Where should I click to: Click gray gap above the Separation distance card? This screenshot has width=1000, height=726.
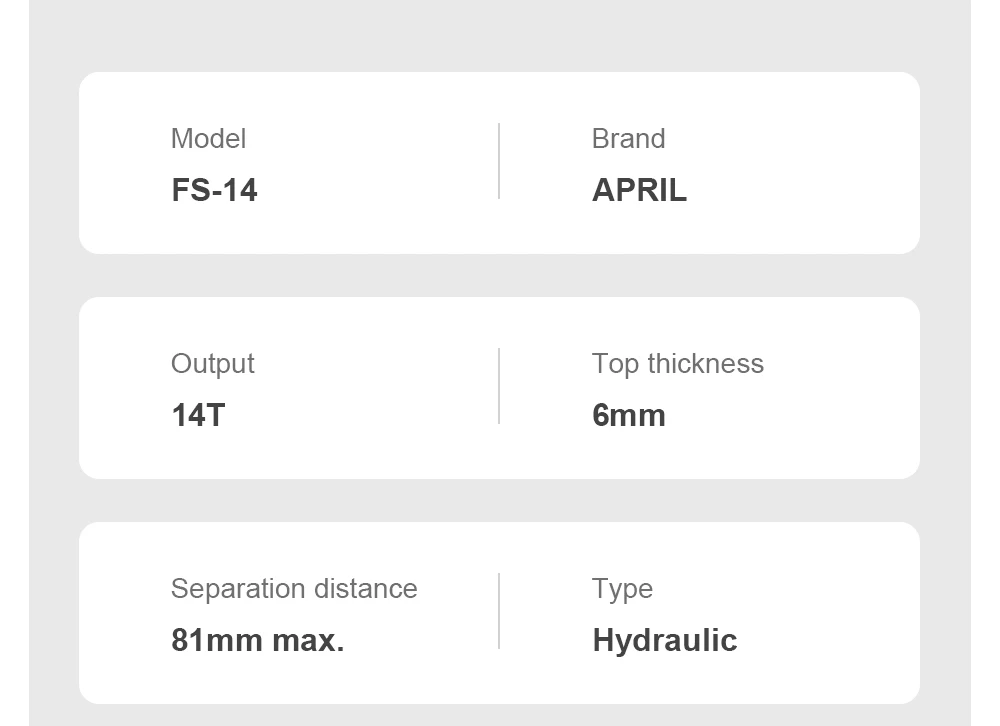coord(499,501)
